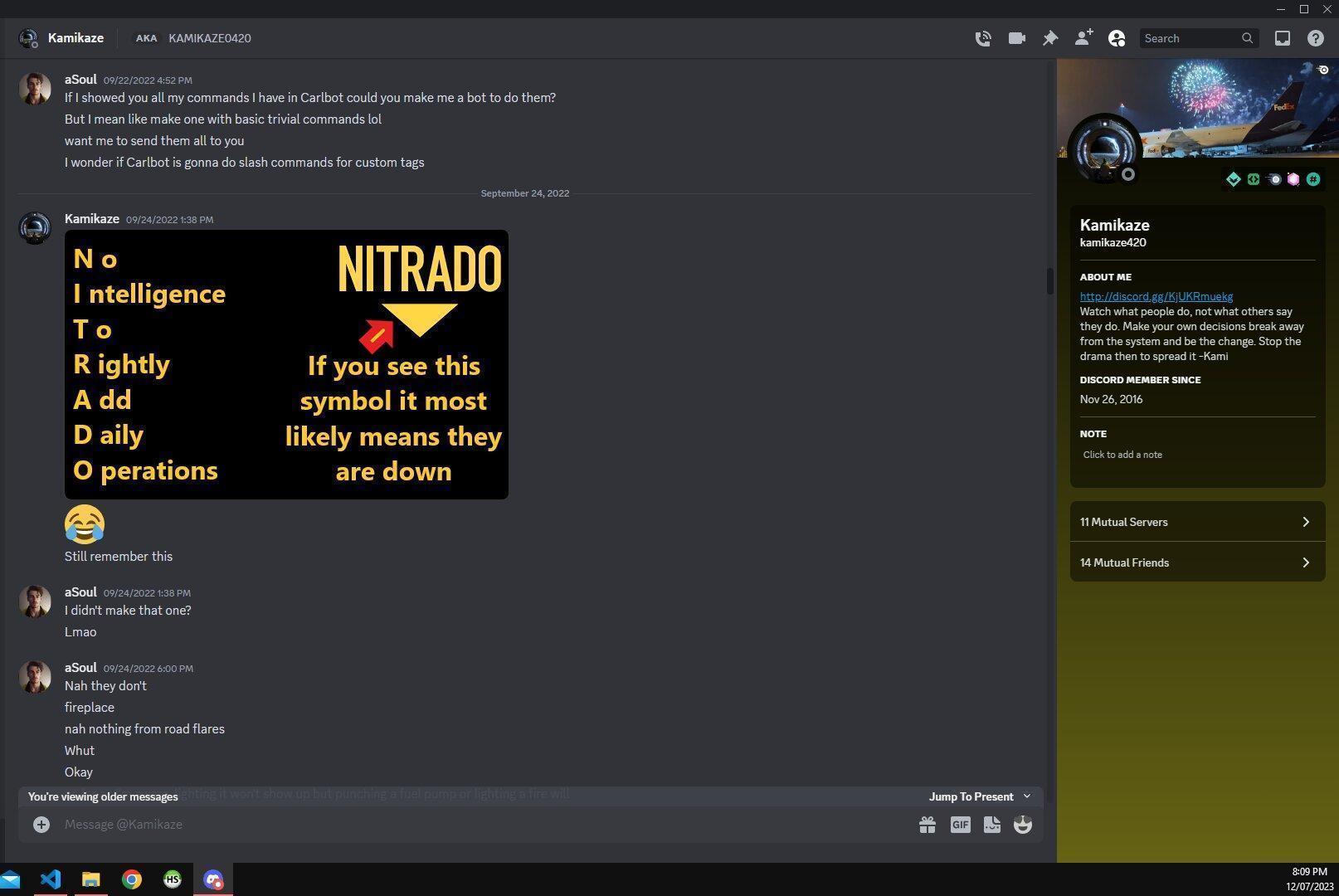
Task: Click the small Kamikaze avatar in the header
Action: [28, 38]
